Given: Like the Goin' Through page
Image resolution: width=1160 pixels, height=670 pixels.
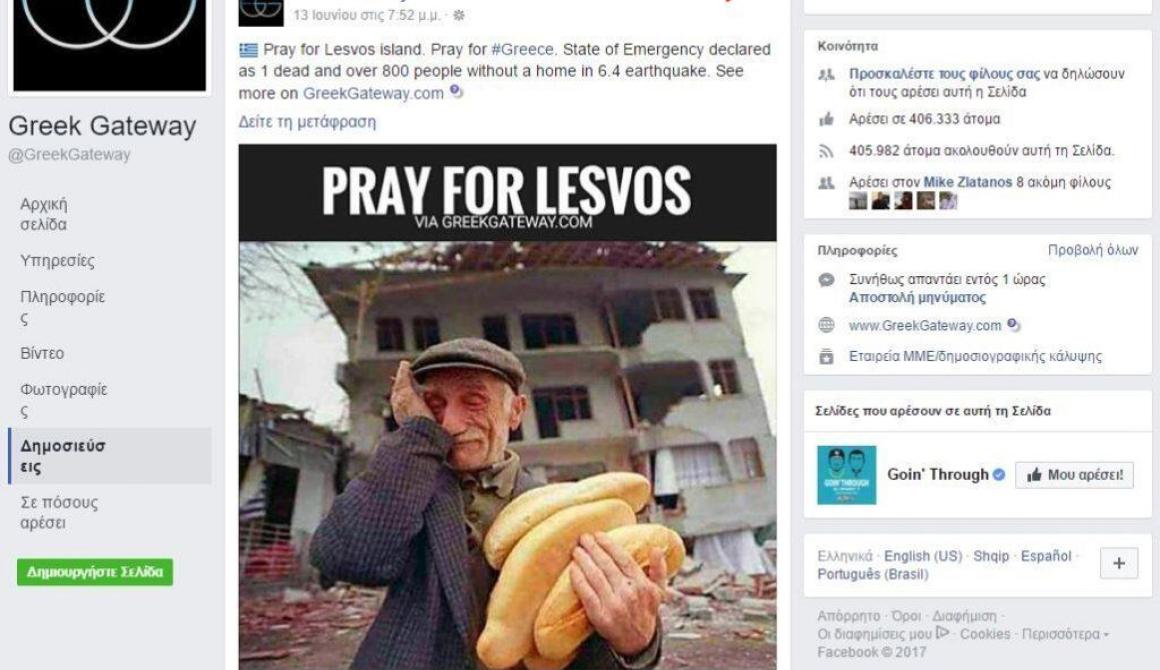Looking at the screenshot, I should 1074,475.
